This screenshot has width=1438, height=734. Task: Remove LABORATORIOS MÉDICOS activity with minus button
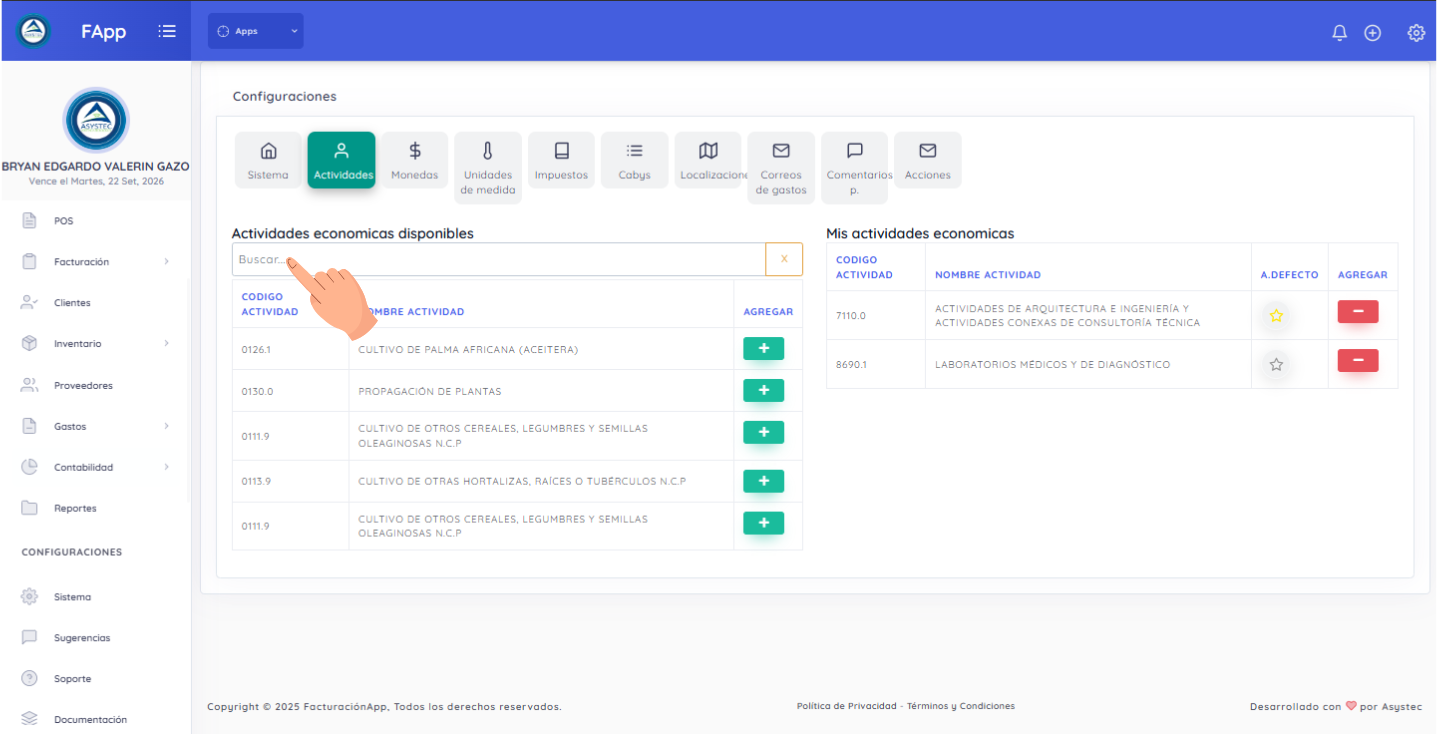(x=1357, y=361)
